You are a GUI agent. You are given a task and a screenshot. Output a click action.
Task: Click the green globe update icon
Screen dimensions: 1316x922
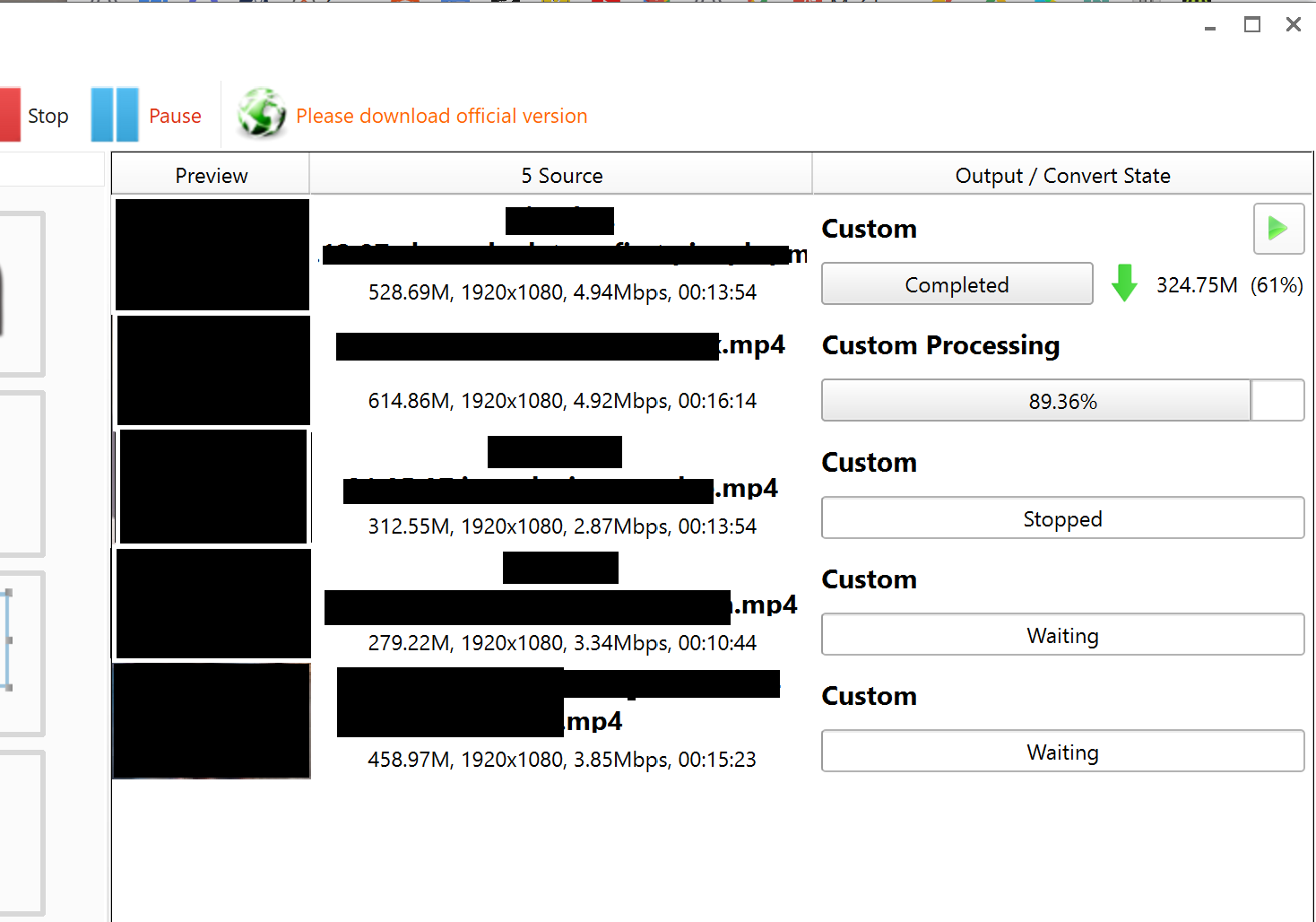pyautogui.click(x=261, y=114)
